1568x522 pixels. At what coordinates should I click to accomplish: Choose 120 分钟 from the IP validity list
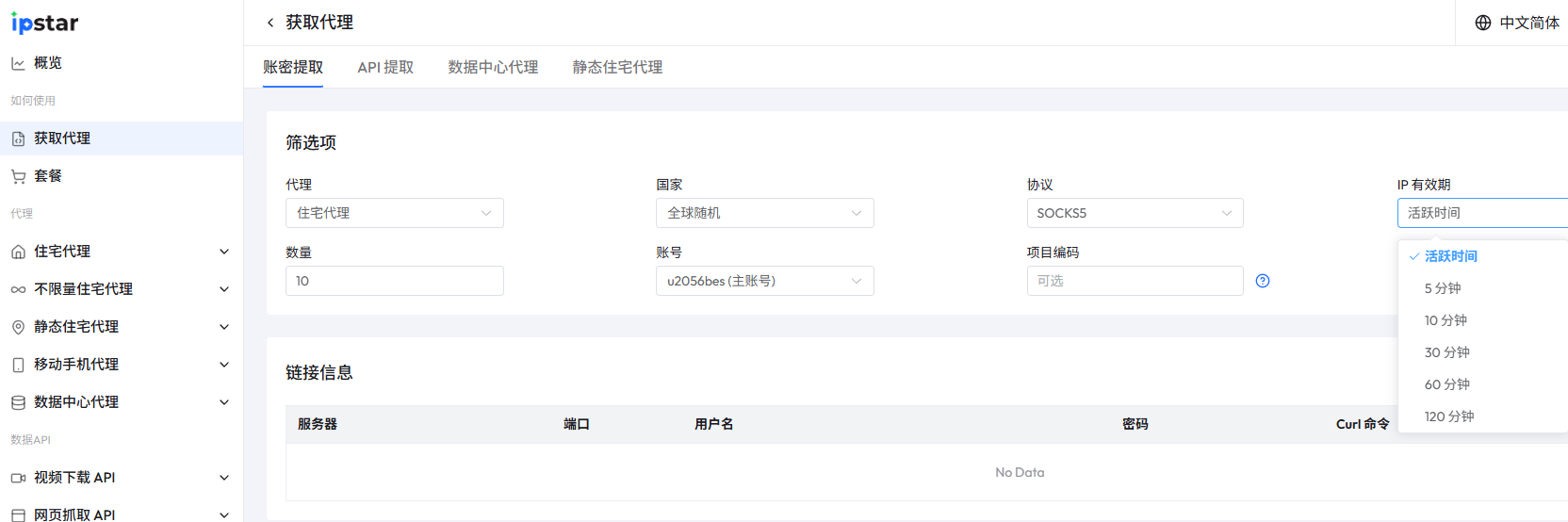(1449, 416)
